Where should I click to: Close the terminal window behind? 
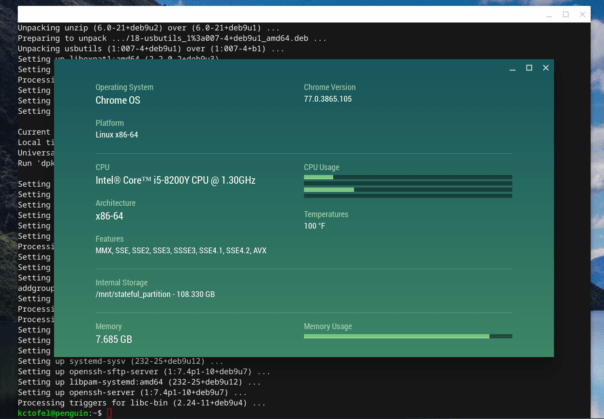coord(582,14)
